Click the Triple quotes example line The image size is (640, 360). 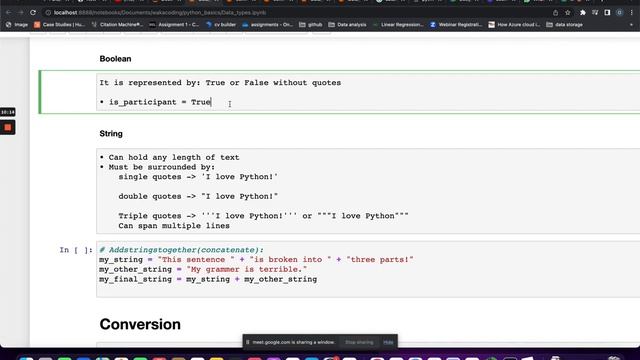(263, 216)
